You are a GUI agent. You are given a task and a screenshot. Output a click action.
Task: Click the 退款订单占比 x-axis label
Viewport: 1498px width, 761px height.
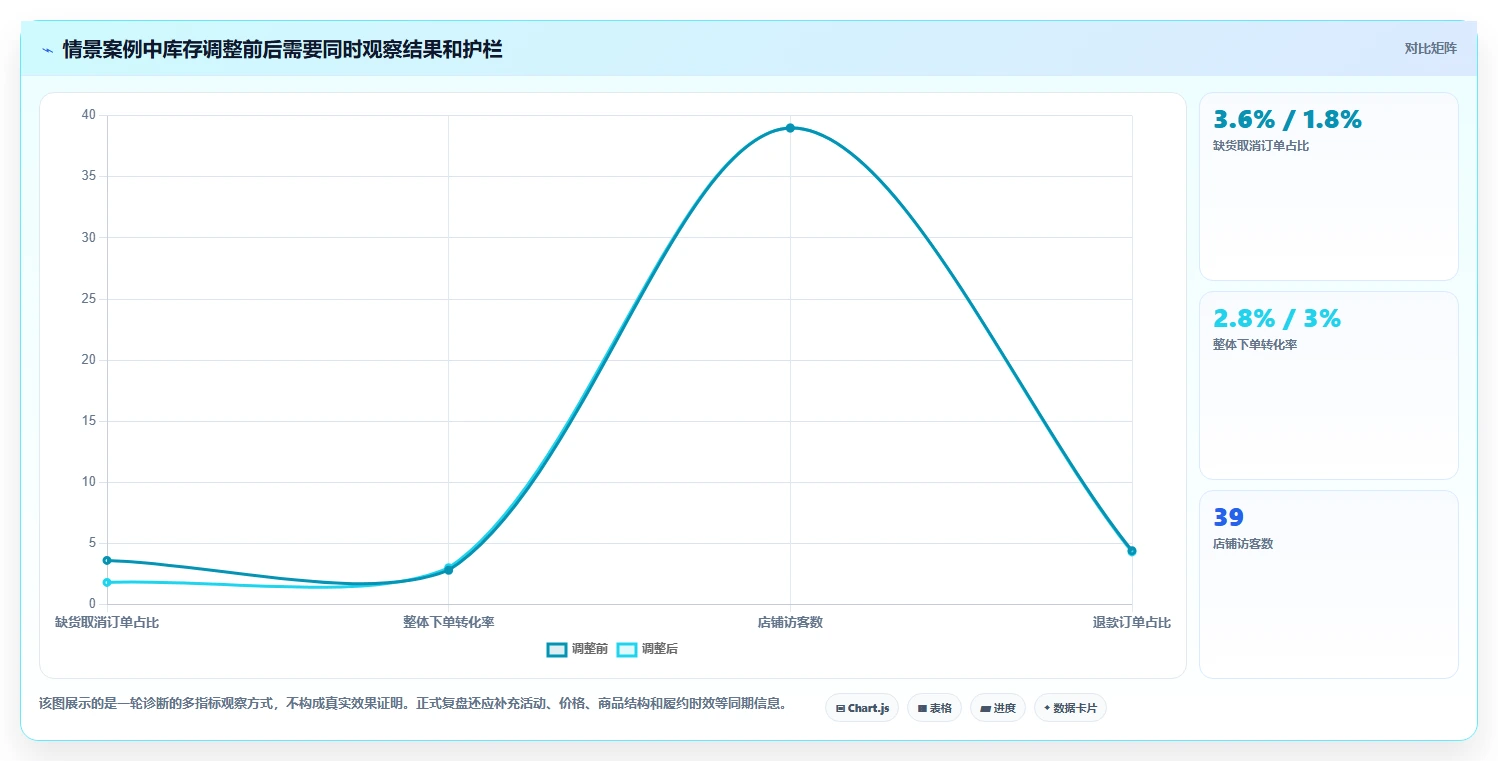(1132, 623)
